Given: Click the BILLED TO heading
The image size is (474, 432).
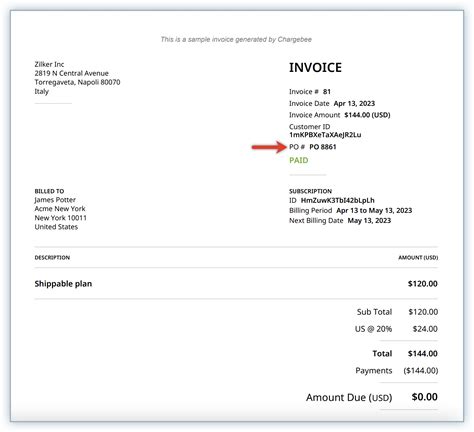Looking at the screenshot, I should (49, 191).
